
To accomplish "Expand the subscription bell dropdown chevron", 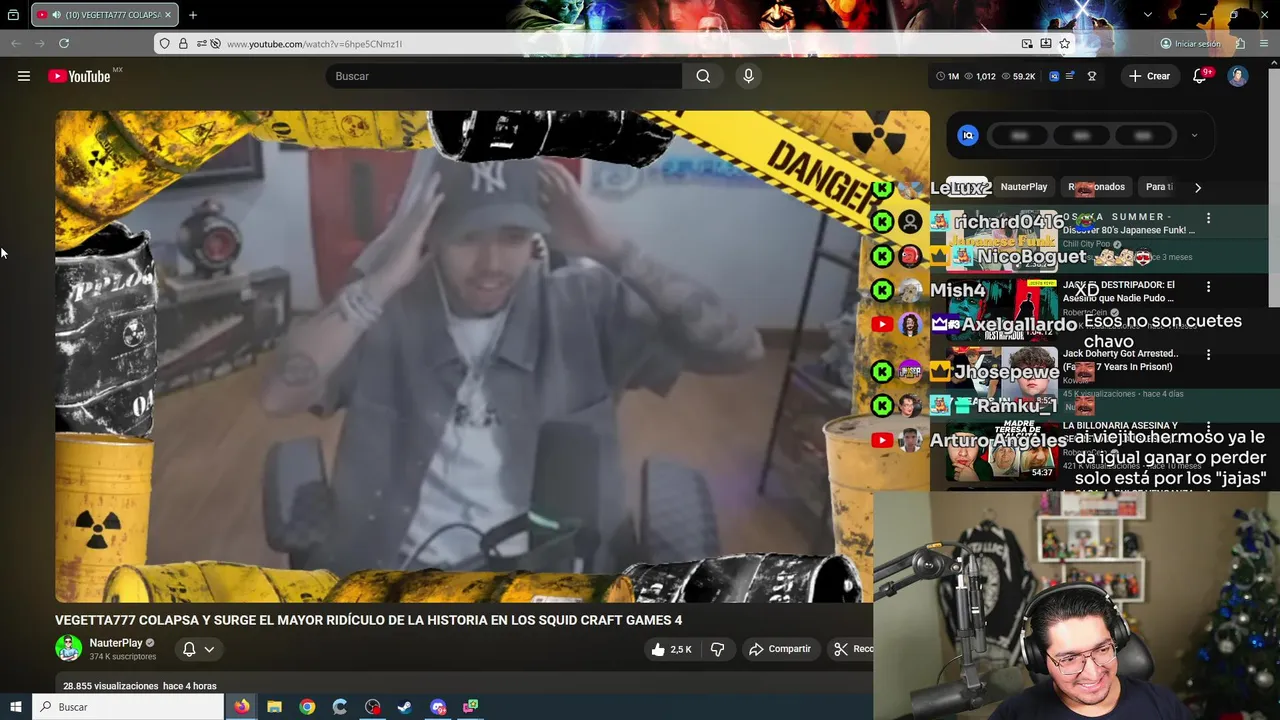I will tap(209, 649).
